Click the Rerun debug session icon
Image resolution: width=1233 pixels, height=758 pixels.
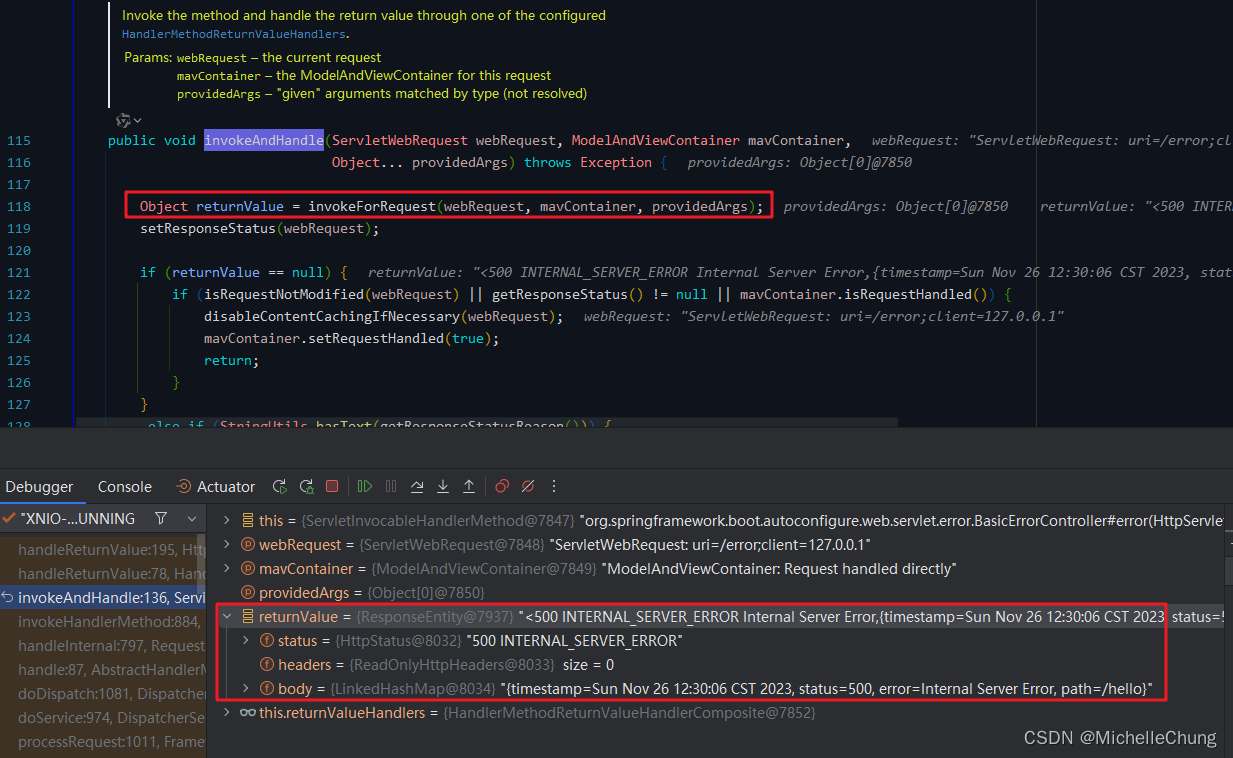[279, 487]
